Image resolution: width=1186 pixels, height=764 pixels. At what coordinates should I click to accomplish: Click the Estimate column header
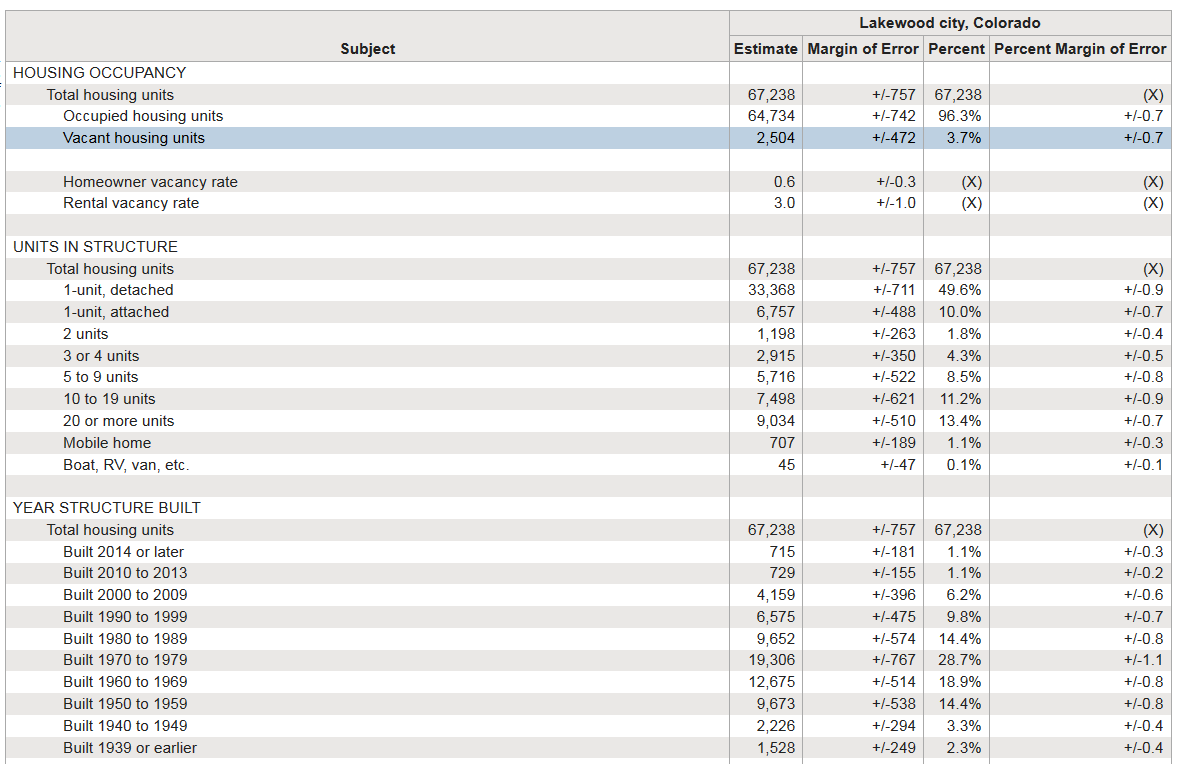tap(765, 49)
